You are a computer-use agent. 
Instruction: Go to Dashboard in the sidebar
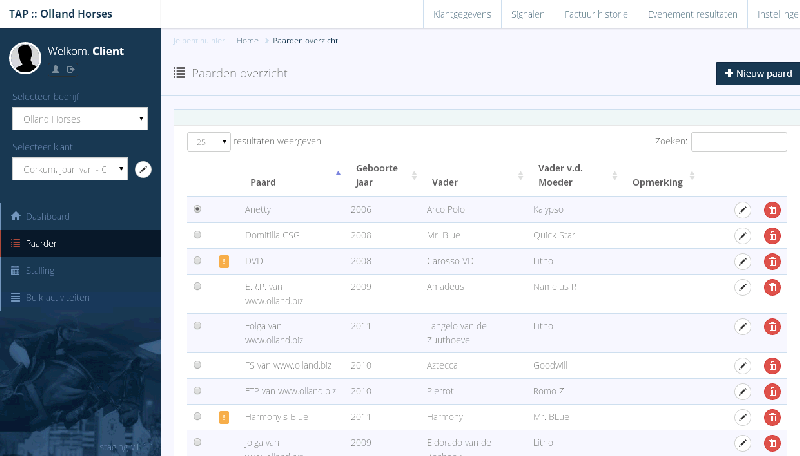click(81, 216)
